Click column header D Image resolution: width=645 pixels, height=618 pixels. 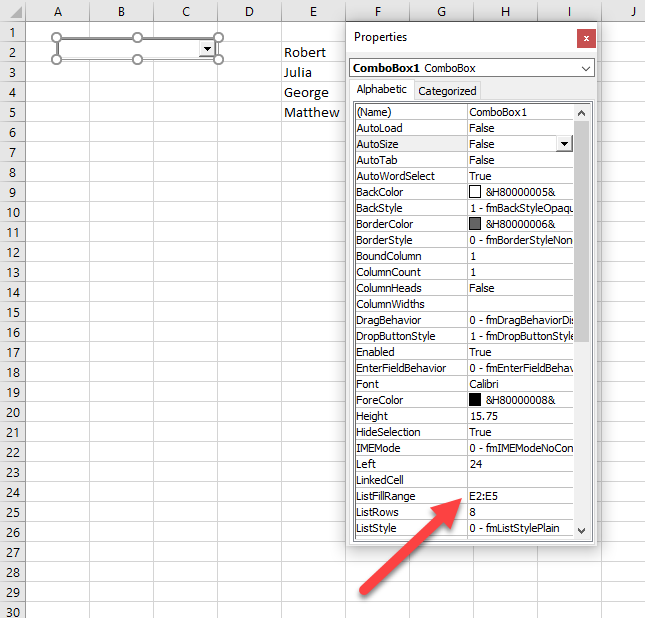coord(249,11)
